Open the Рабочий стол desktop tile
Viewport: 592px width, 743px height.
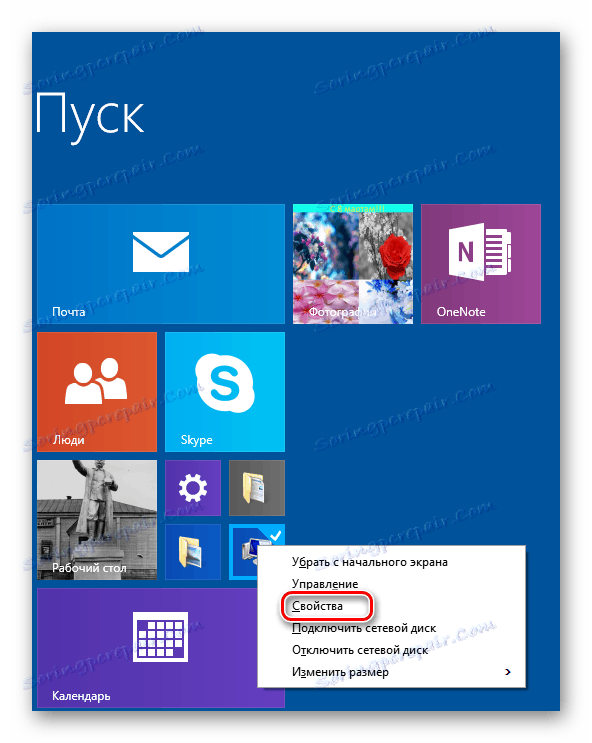click(x=97, y=520)
